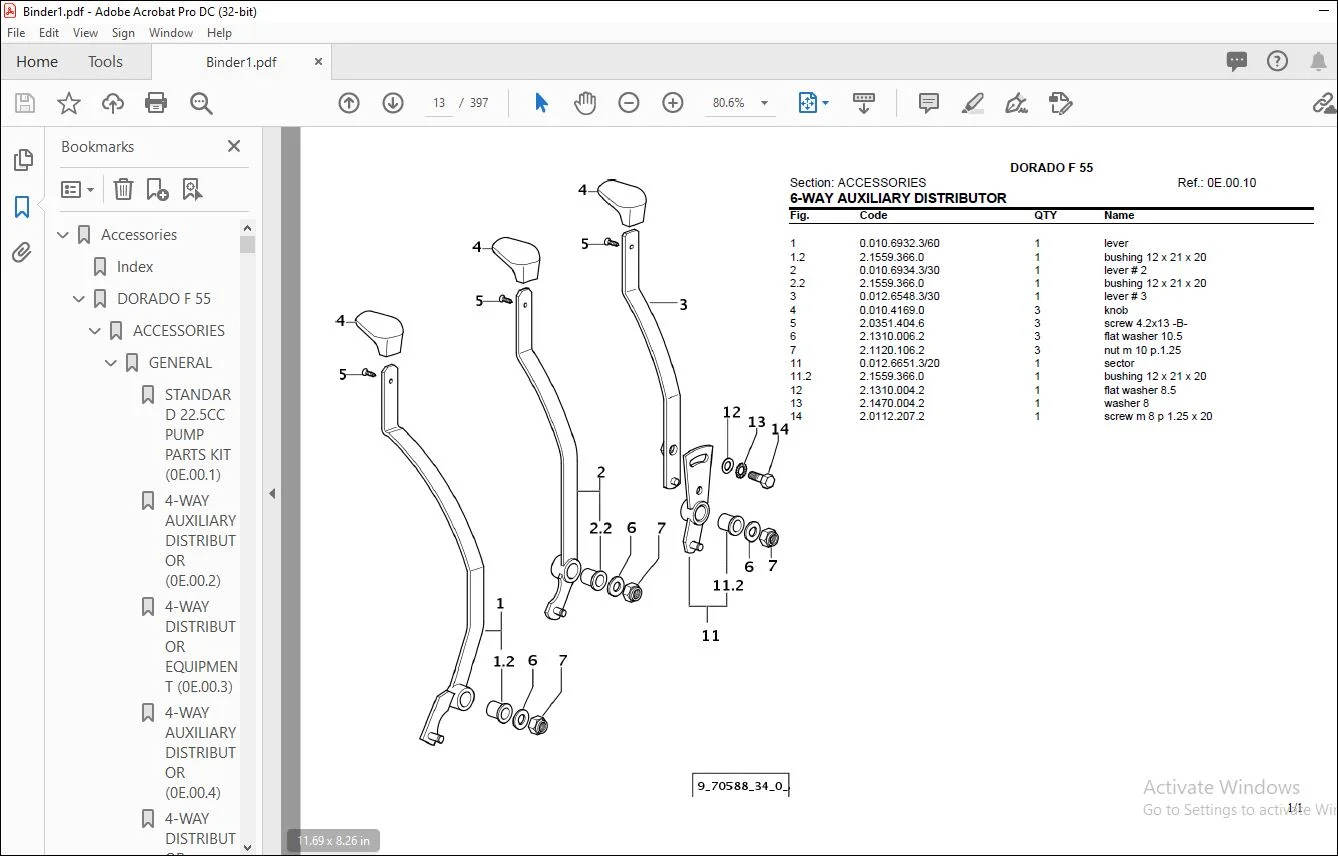Viewport: 1338px width, 856px height.
Task: Open the share link icon
Action: point(1325,103)
